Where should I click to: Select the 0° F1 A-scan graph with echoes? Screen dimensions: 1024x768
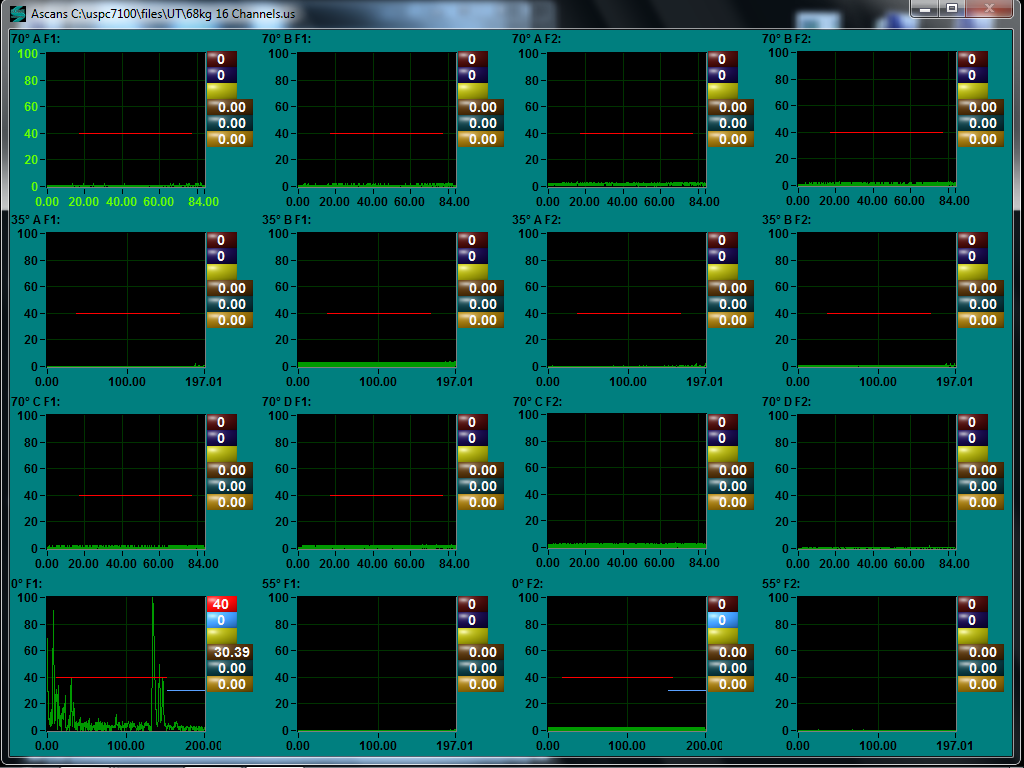click(125, 664)
